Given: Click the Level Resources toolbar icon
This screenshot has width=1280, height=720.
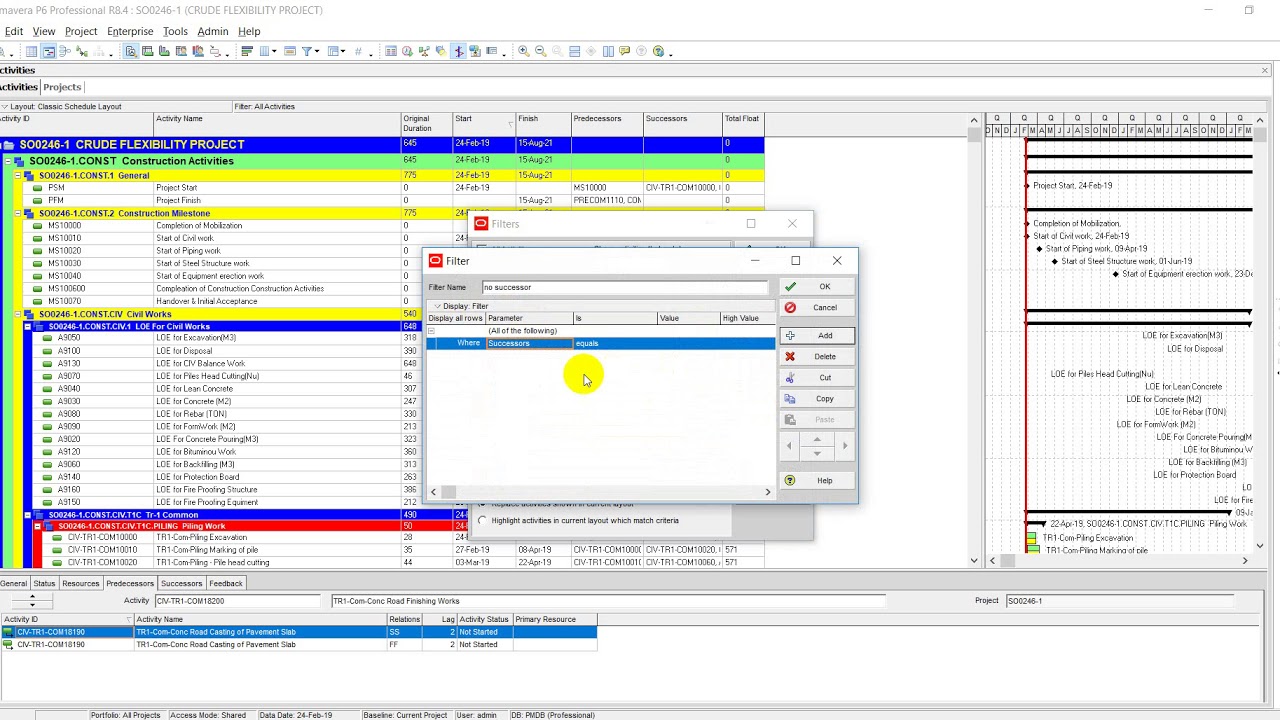Looking at the screenshot, I should (423, 51).
